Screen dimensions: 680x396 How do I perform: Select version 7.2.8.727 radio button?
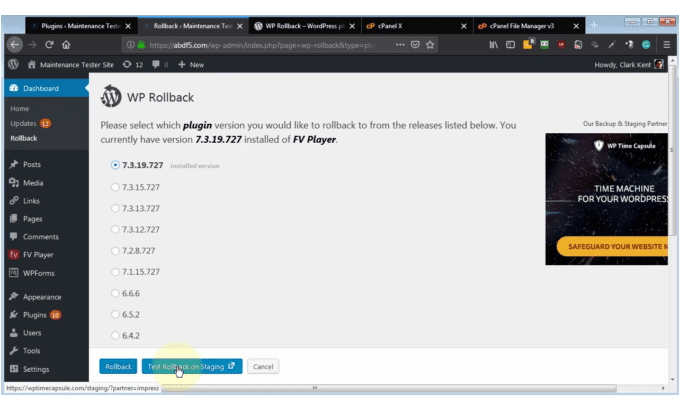pos(115,250)
